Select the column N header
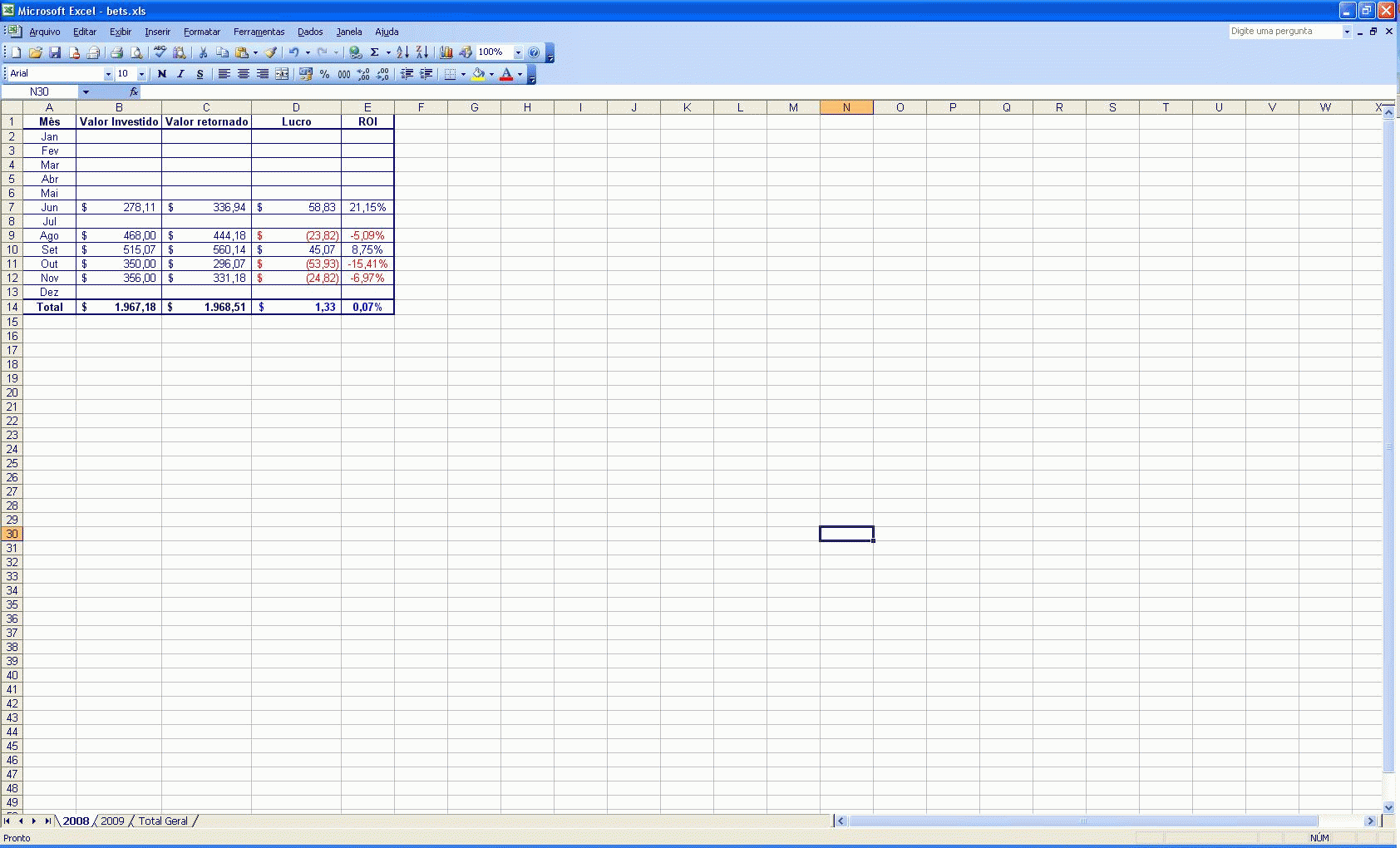 pos(846,107)
